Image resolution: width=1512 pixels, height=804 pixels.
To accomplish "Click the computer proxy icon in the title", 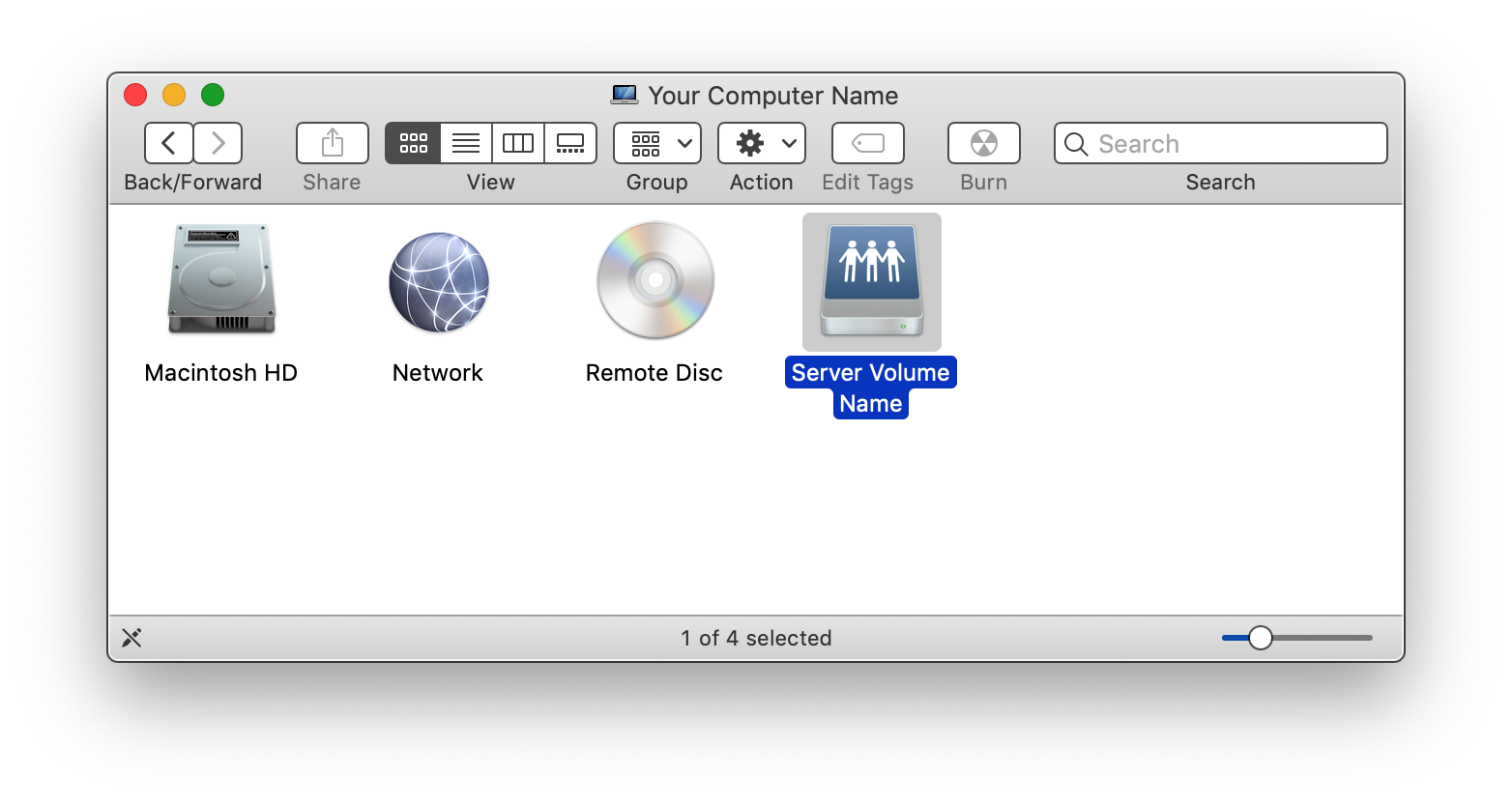I will point(625,95).
